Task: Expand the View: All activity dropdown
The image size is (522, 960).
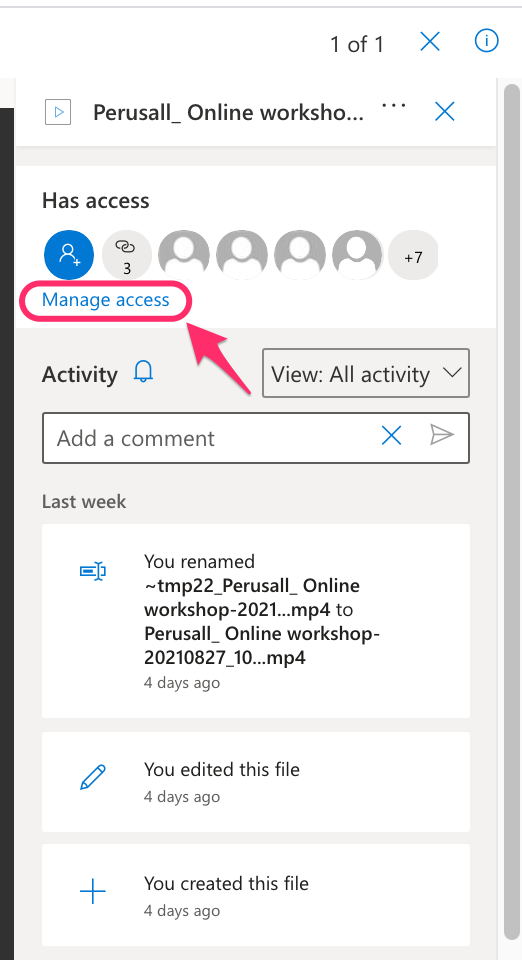Action: coord(366,373)
